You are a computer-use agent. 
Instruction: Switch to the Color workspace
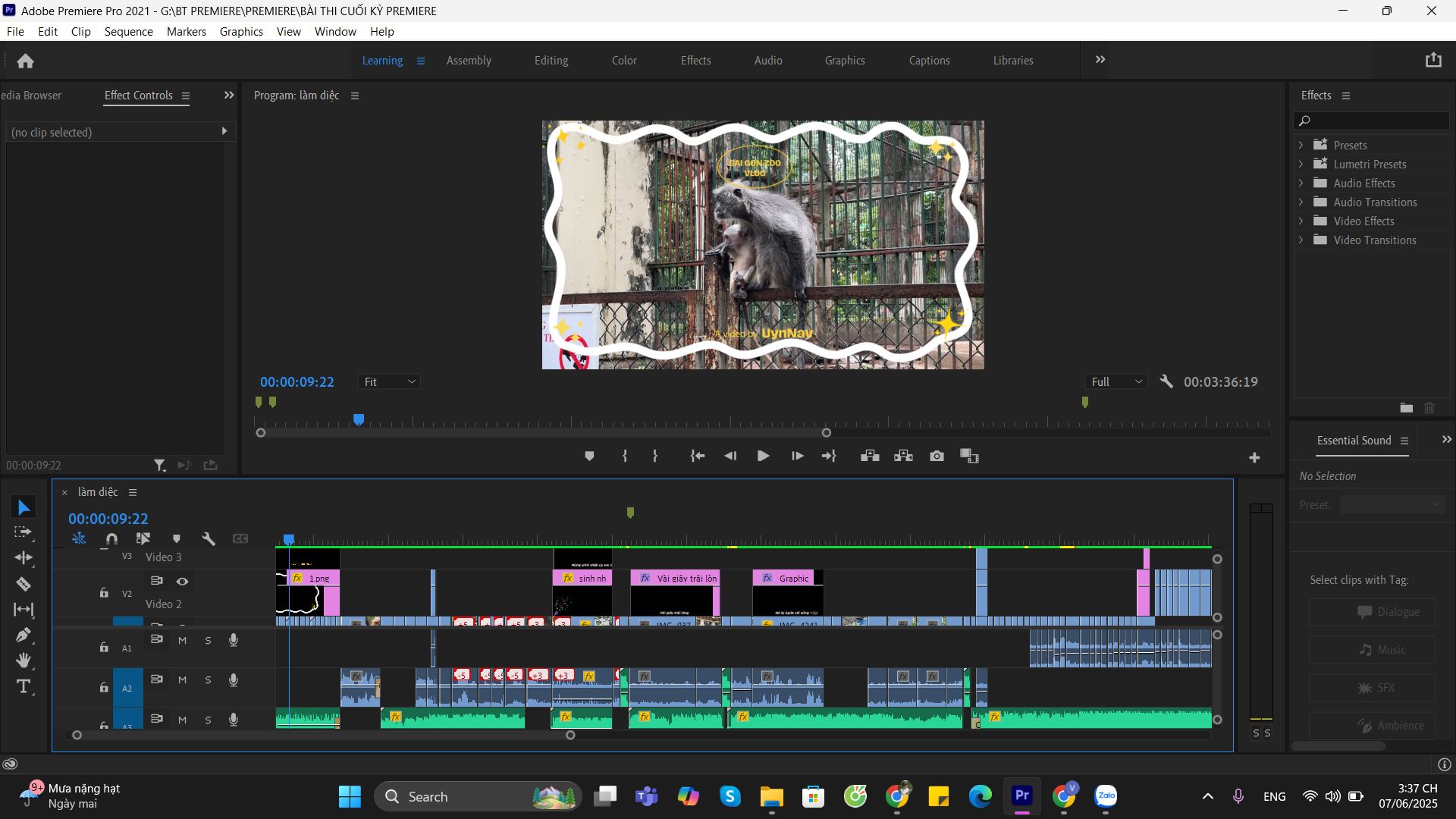624,61
